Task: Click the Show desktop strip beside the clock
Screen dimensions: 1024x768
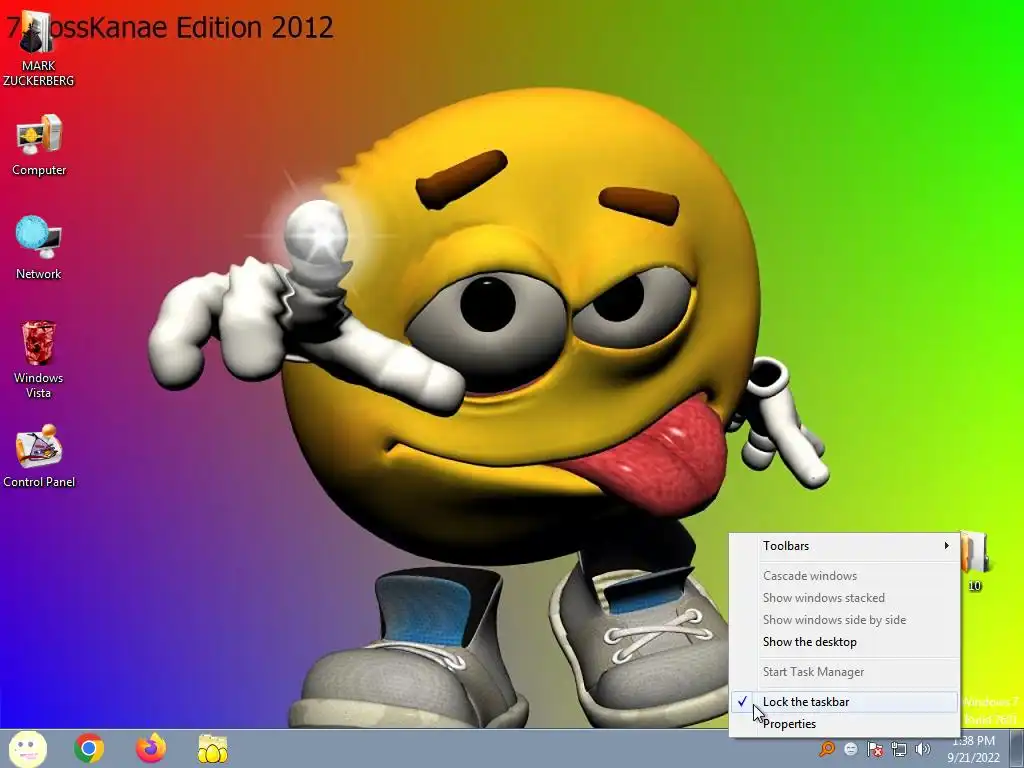Action: [x=1017, y=748]
